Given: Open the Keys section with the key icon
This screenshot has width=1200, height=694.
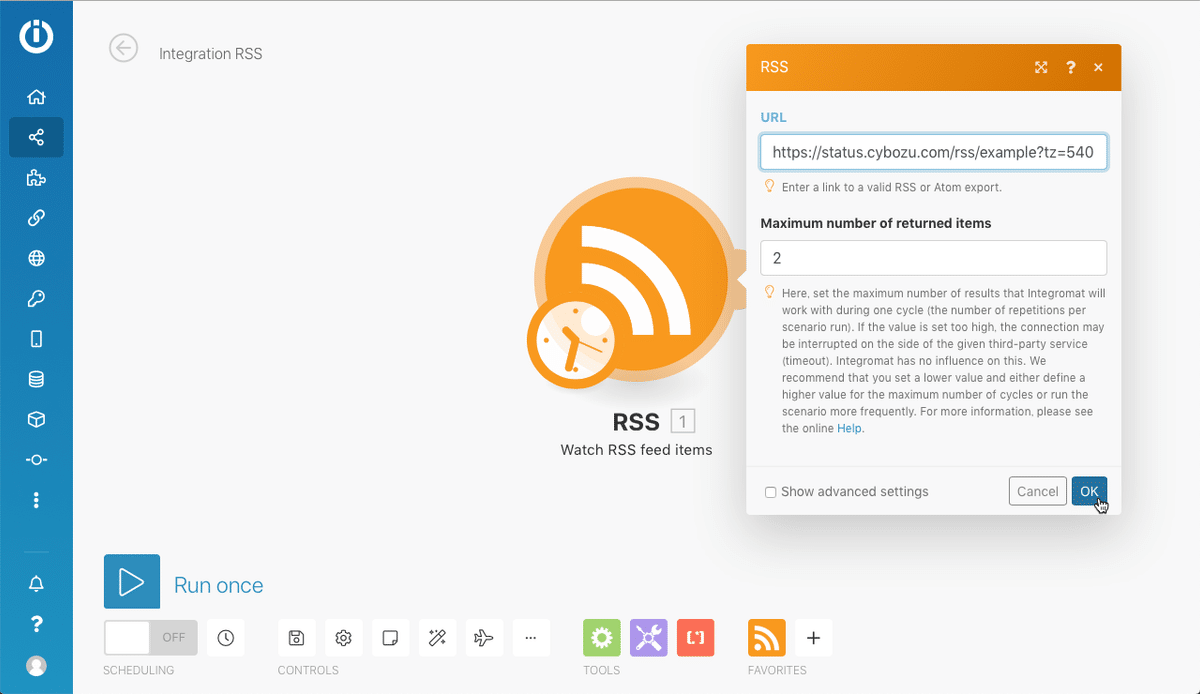Looking at the screenshot, I should coord(36,298).
